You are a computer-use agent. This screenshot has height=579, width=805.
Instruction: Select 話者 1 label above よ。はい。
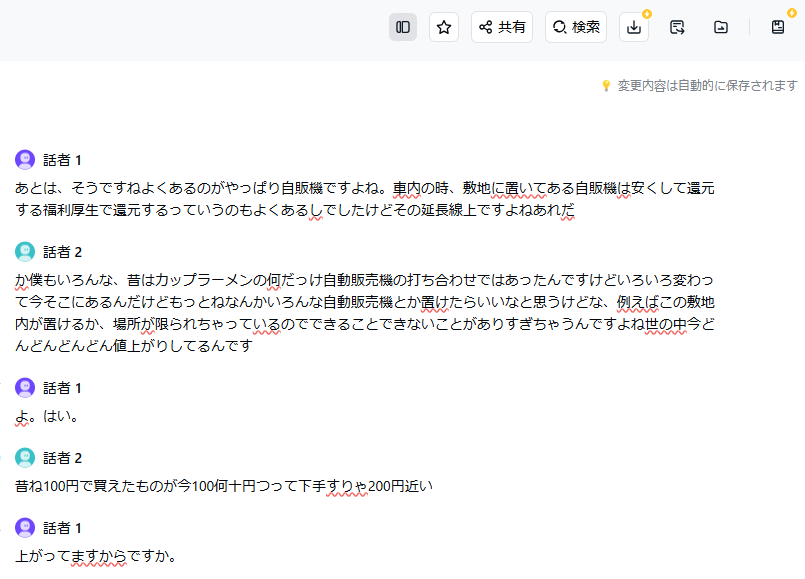coord(62,388)
